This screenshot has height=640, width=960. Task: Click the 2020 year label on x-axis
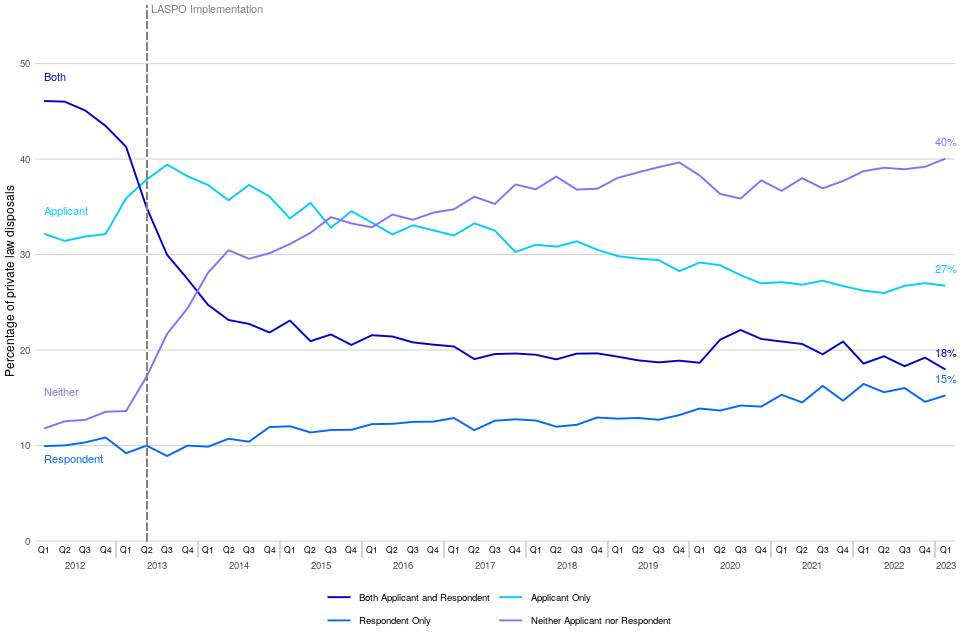pos(730,566)
